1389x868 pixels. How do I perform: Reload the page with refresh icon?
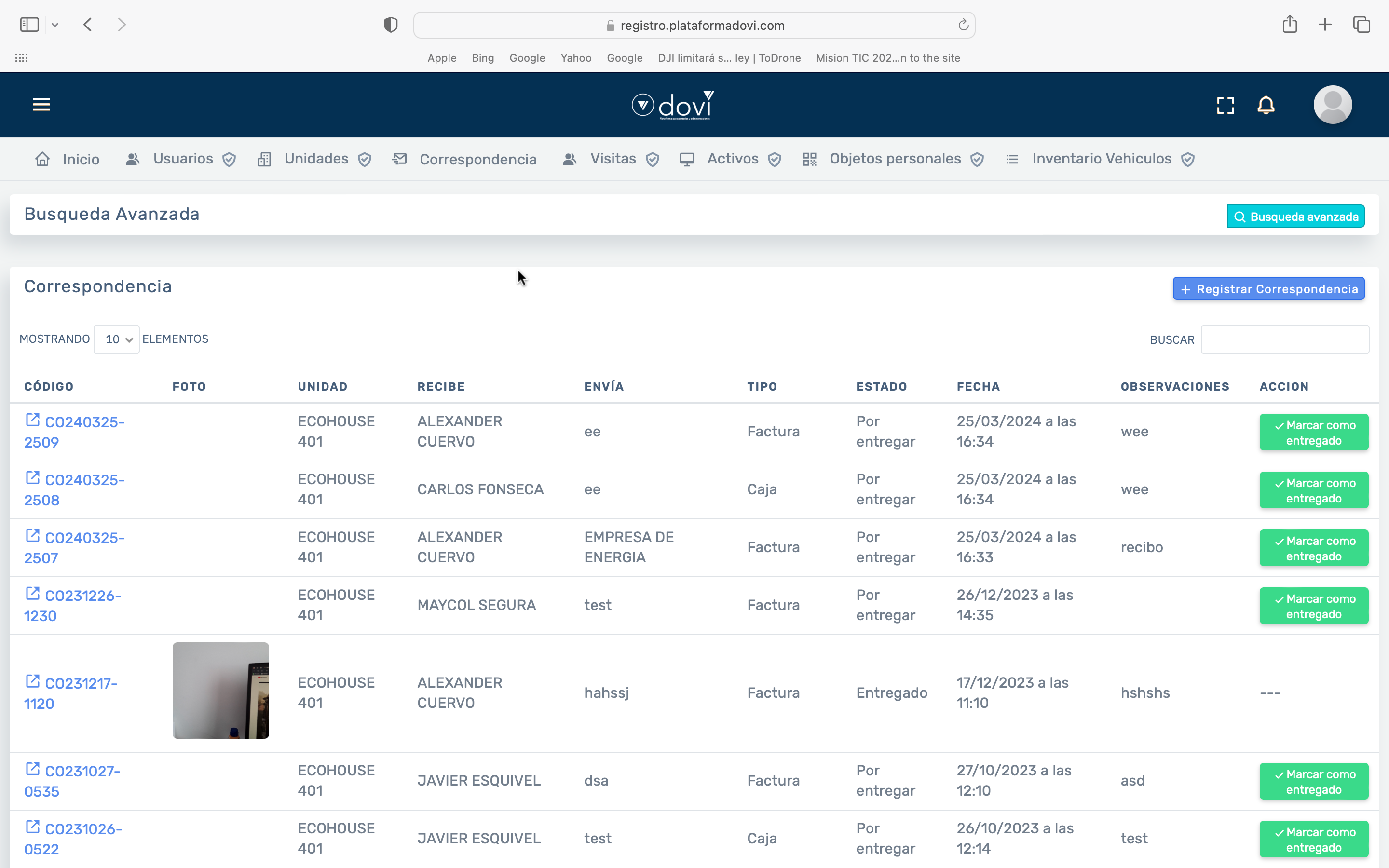tap(963, 25)
